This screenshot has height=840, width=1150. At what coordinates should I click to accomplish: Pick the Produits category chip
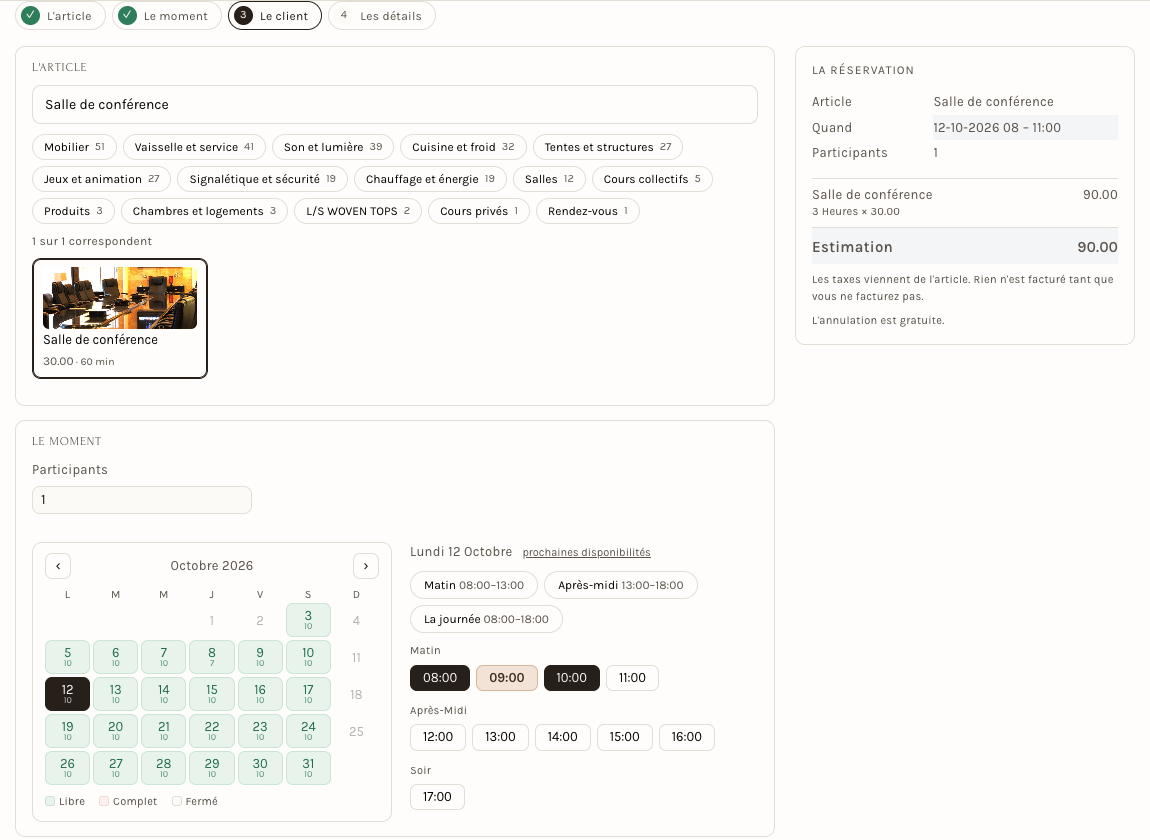[73, 211]
